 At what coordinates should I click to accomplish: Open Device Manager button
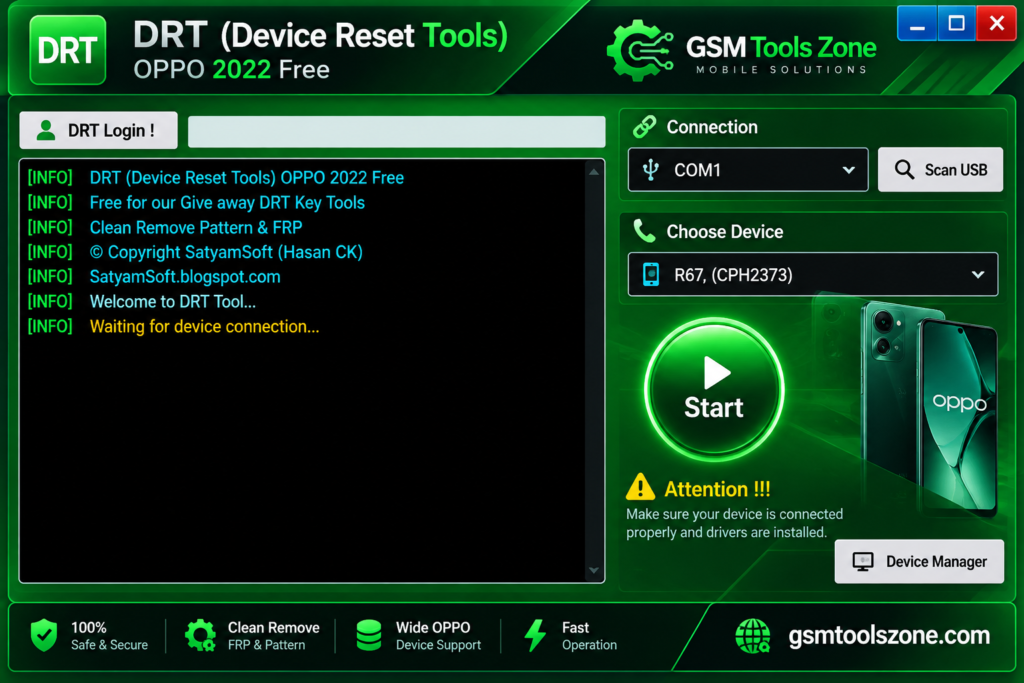click(x=920, y=562)
